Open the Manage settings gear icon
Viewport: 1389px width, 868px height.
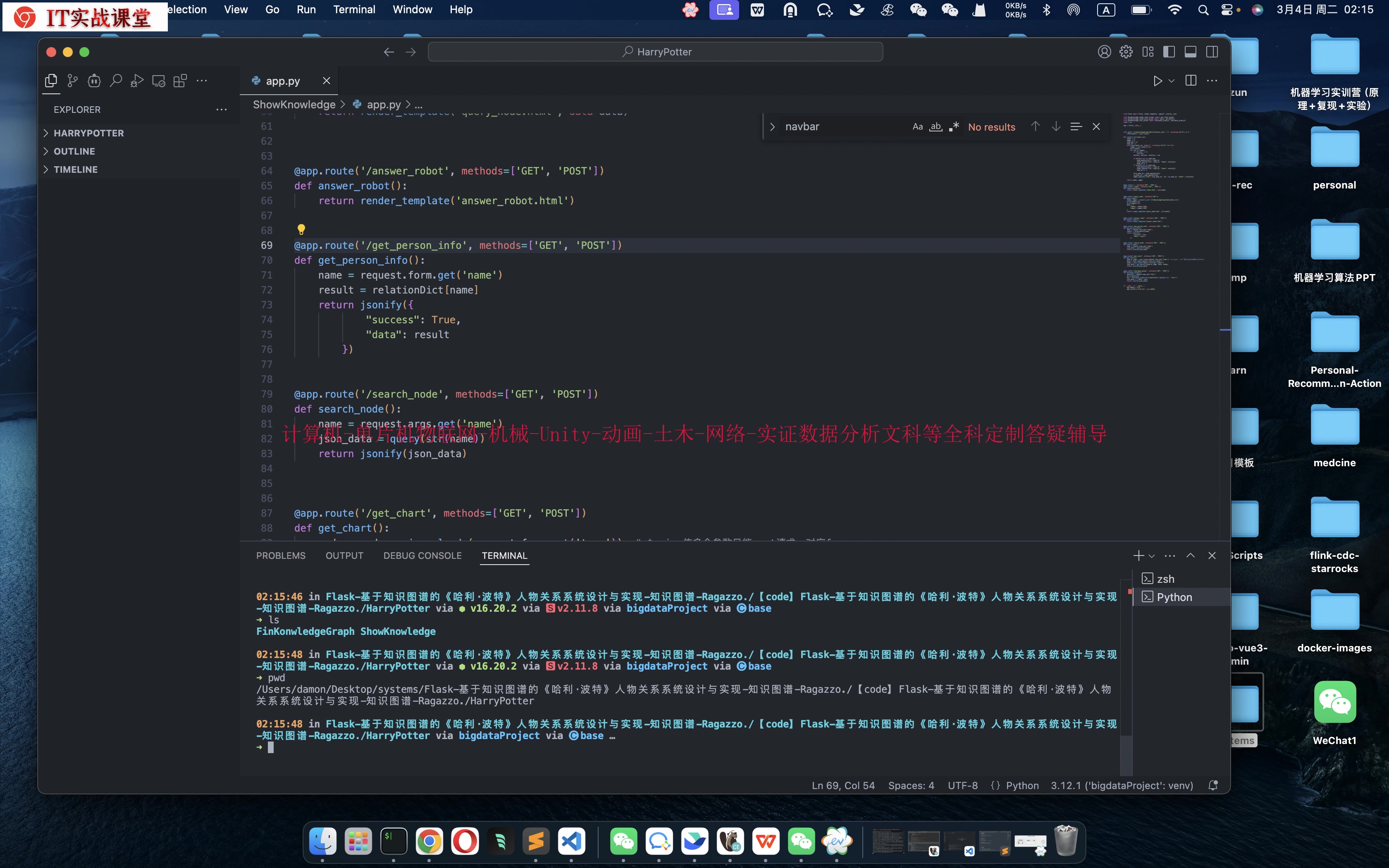coord(1126,52)
